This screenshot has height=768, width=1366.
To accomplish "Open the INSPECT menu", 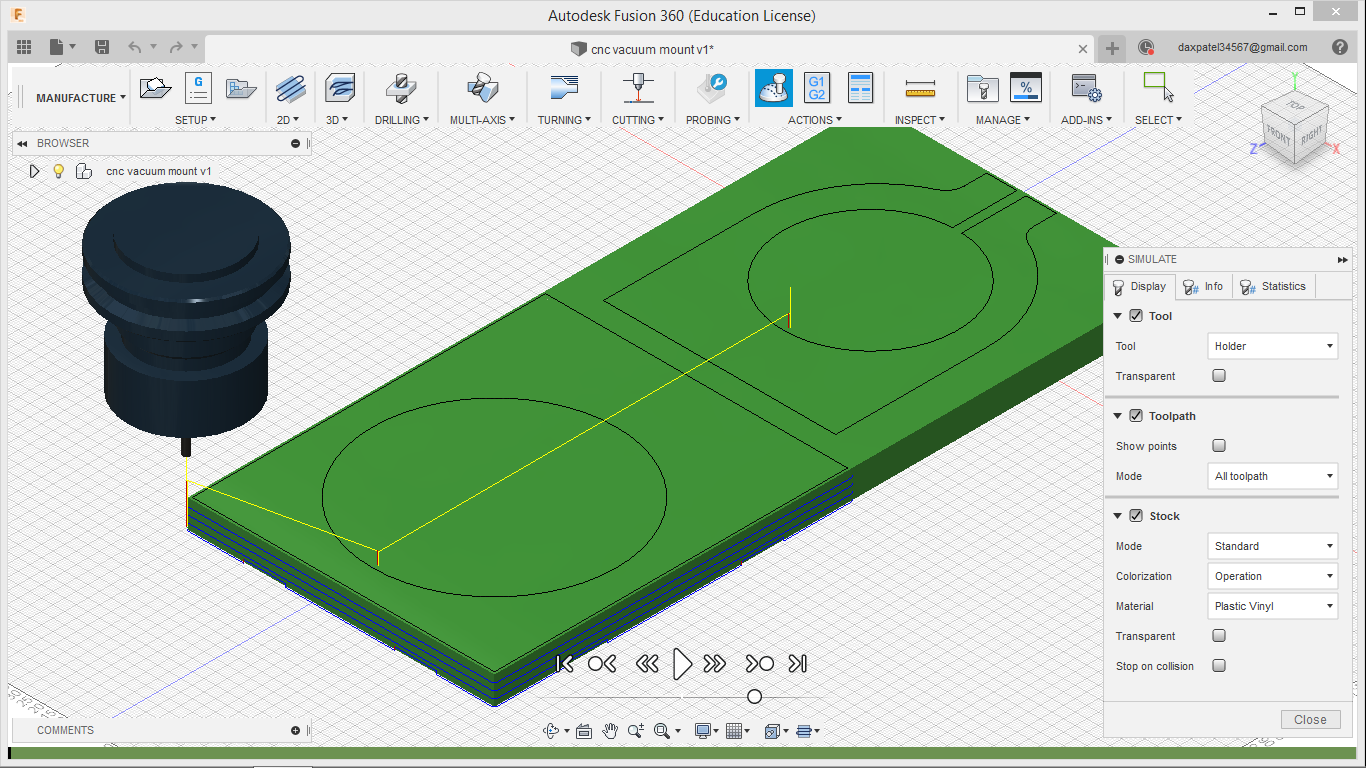I will tap(920, 120).
